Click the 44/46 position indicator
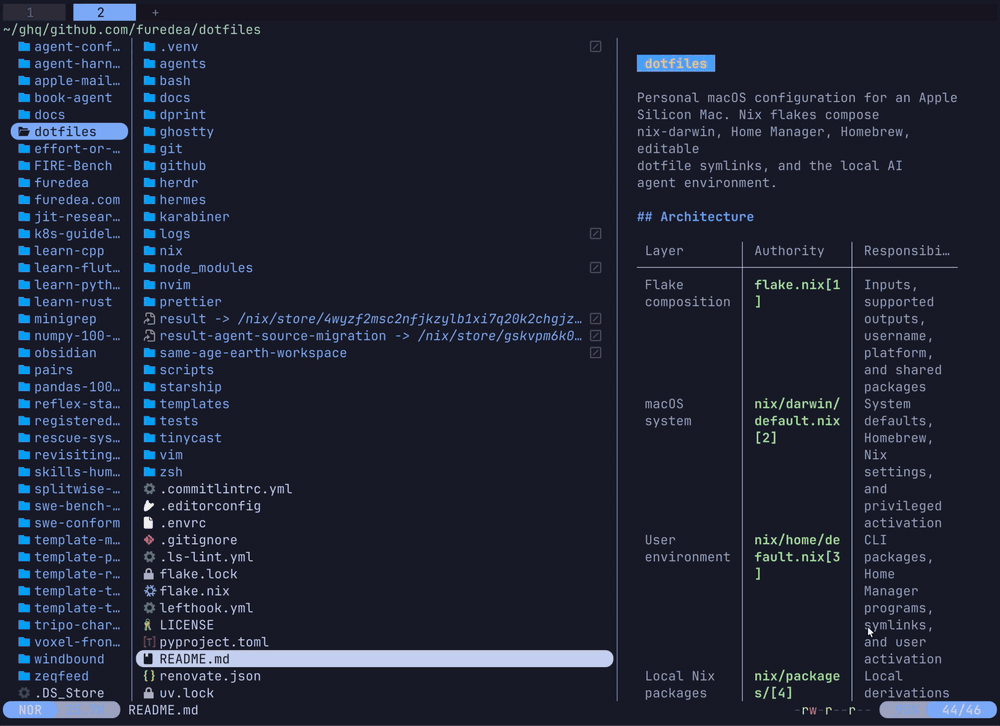The image size is (1000, 726). (x=962, y=710)
